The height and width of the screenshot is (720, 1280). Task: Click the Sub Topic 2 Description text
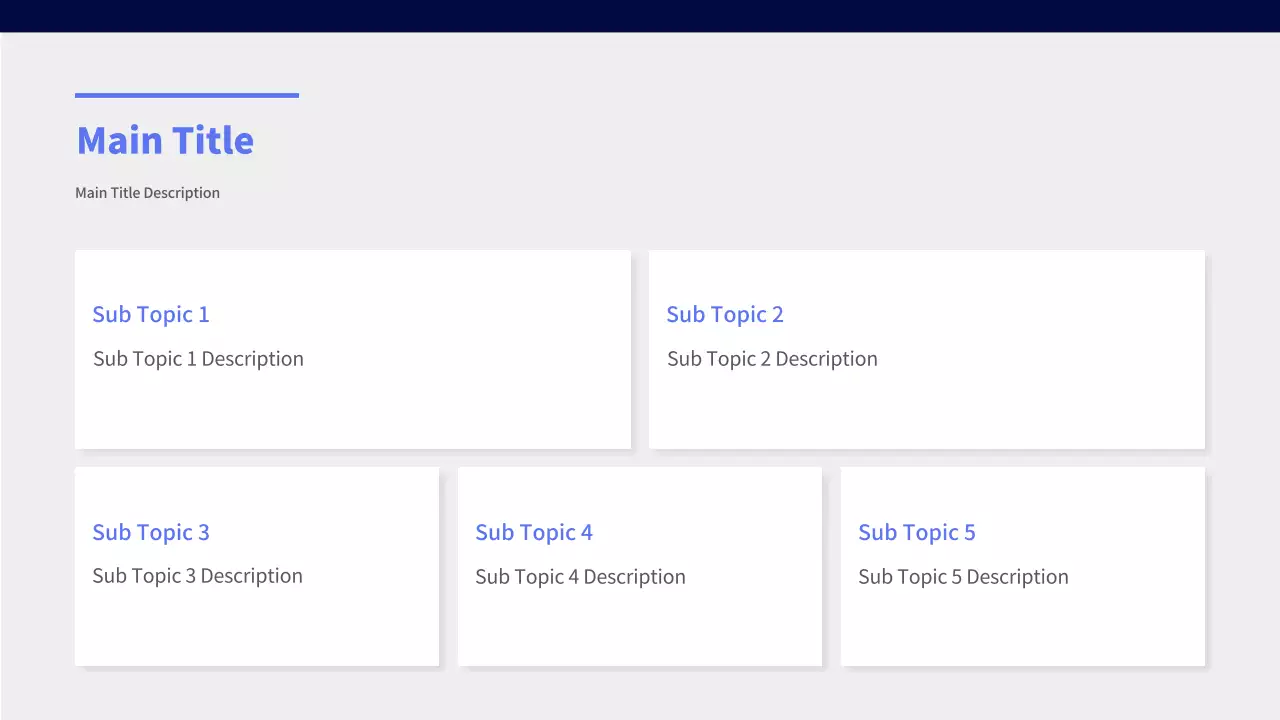tap(772, 359)
